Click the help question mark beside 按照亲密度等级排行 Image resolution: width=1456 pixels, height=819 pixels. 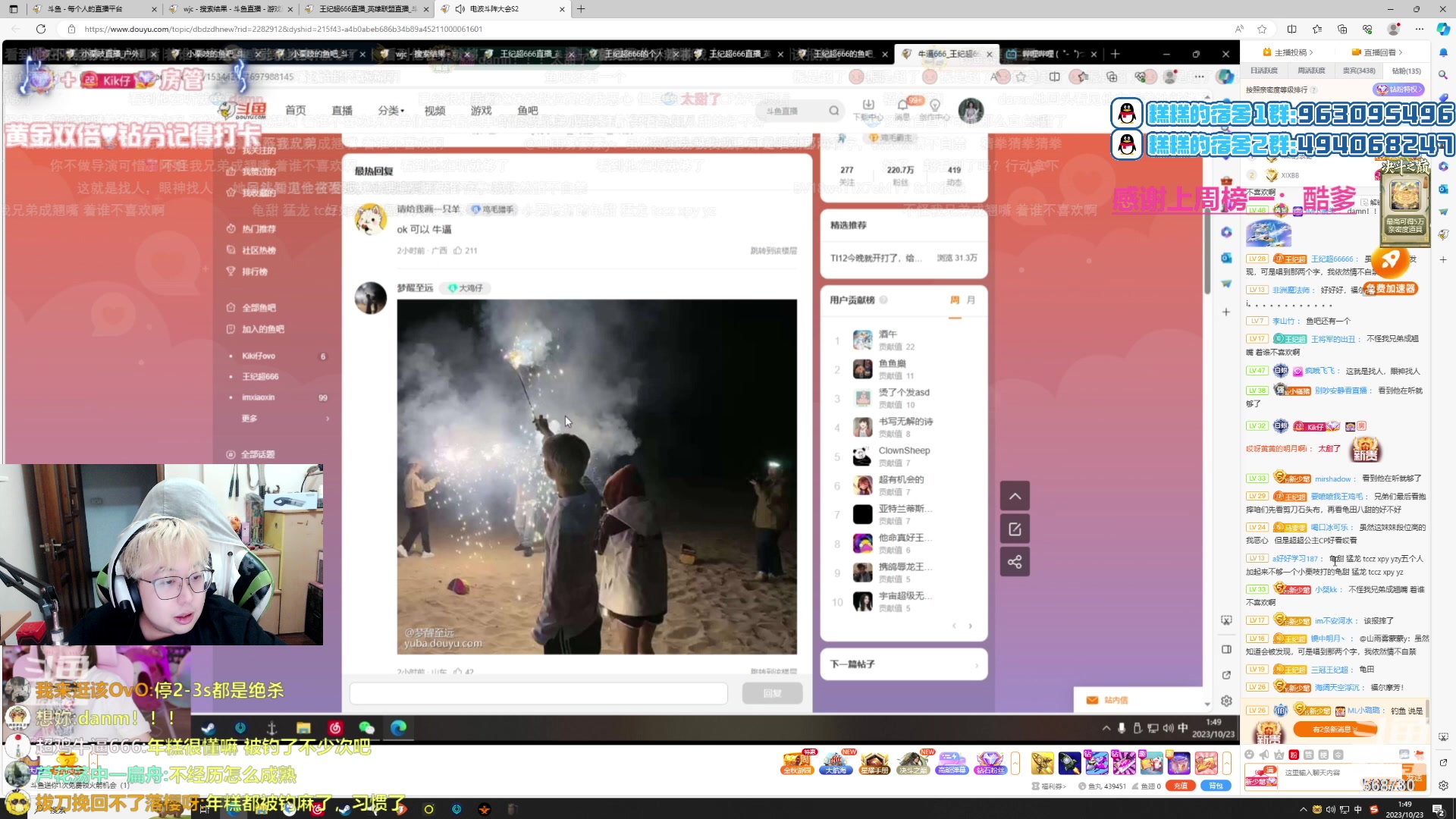point(1314,89)
